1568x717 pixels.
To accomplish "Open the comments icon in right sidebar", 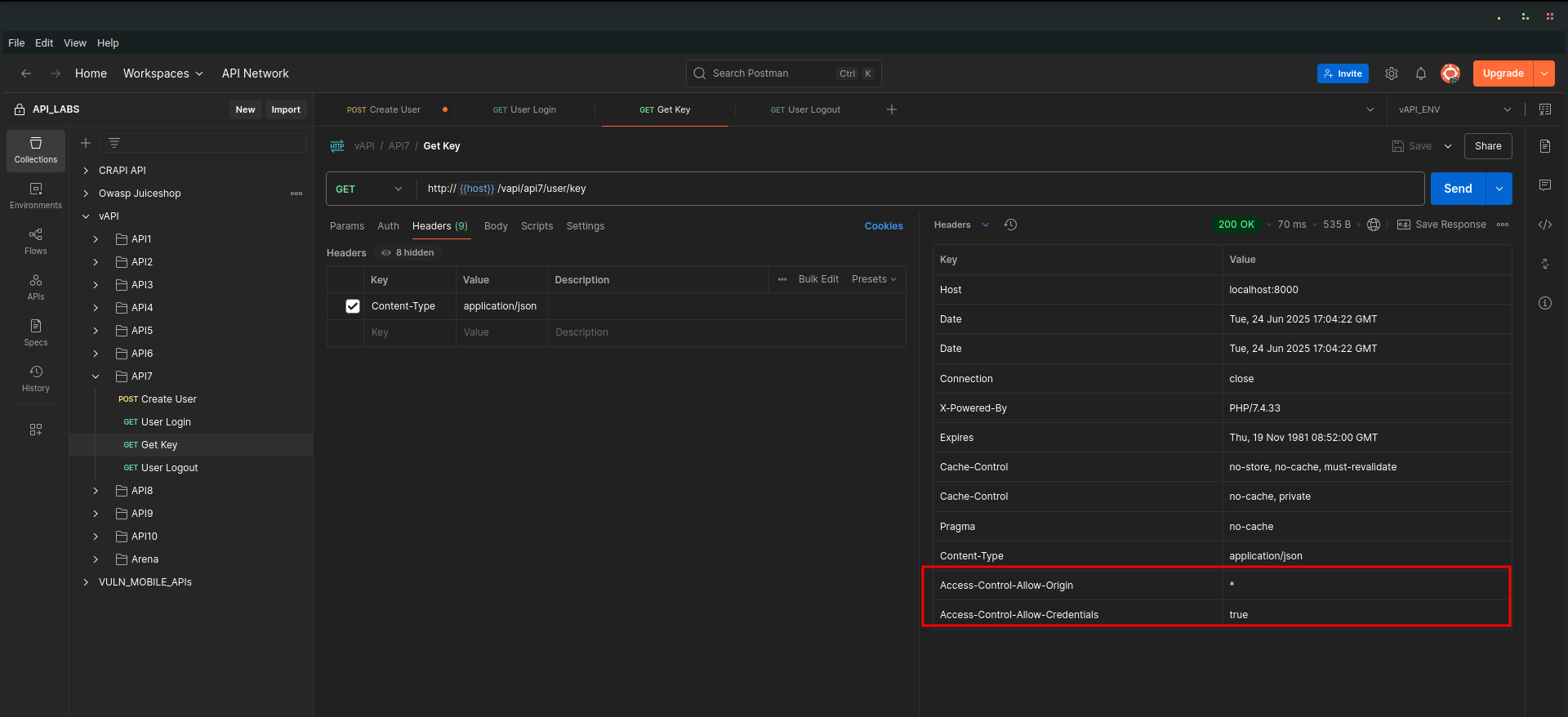I will point(1545,185).
